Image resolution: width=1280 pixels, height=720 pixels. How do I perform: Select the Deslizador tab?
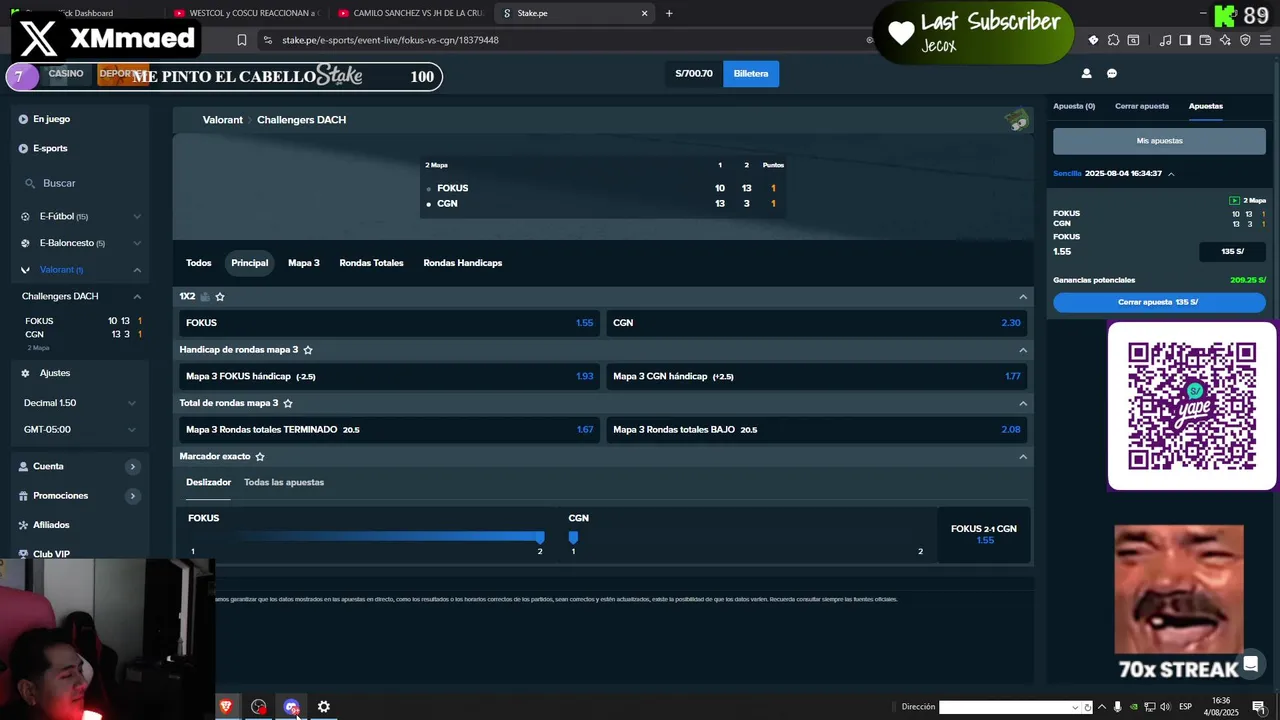tap(208, 482)
